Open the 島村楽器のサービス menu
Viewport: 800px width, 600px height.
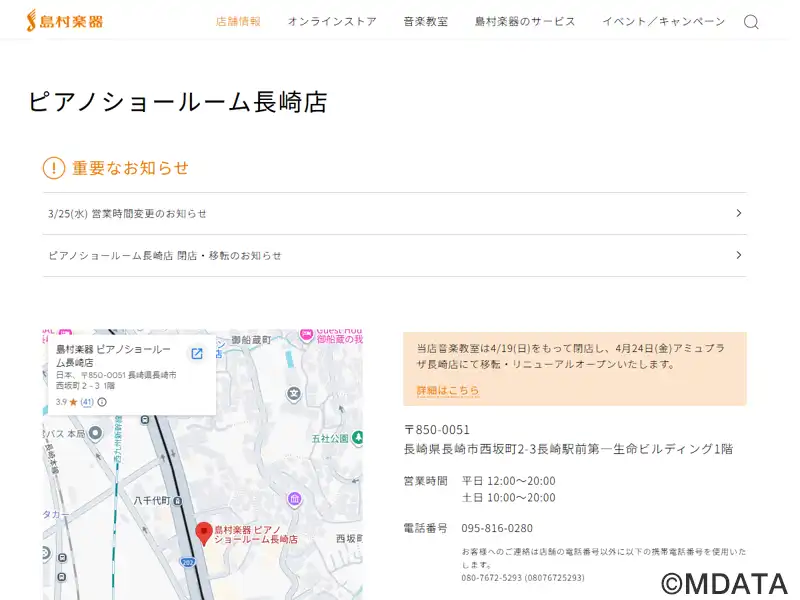525,21
